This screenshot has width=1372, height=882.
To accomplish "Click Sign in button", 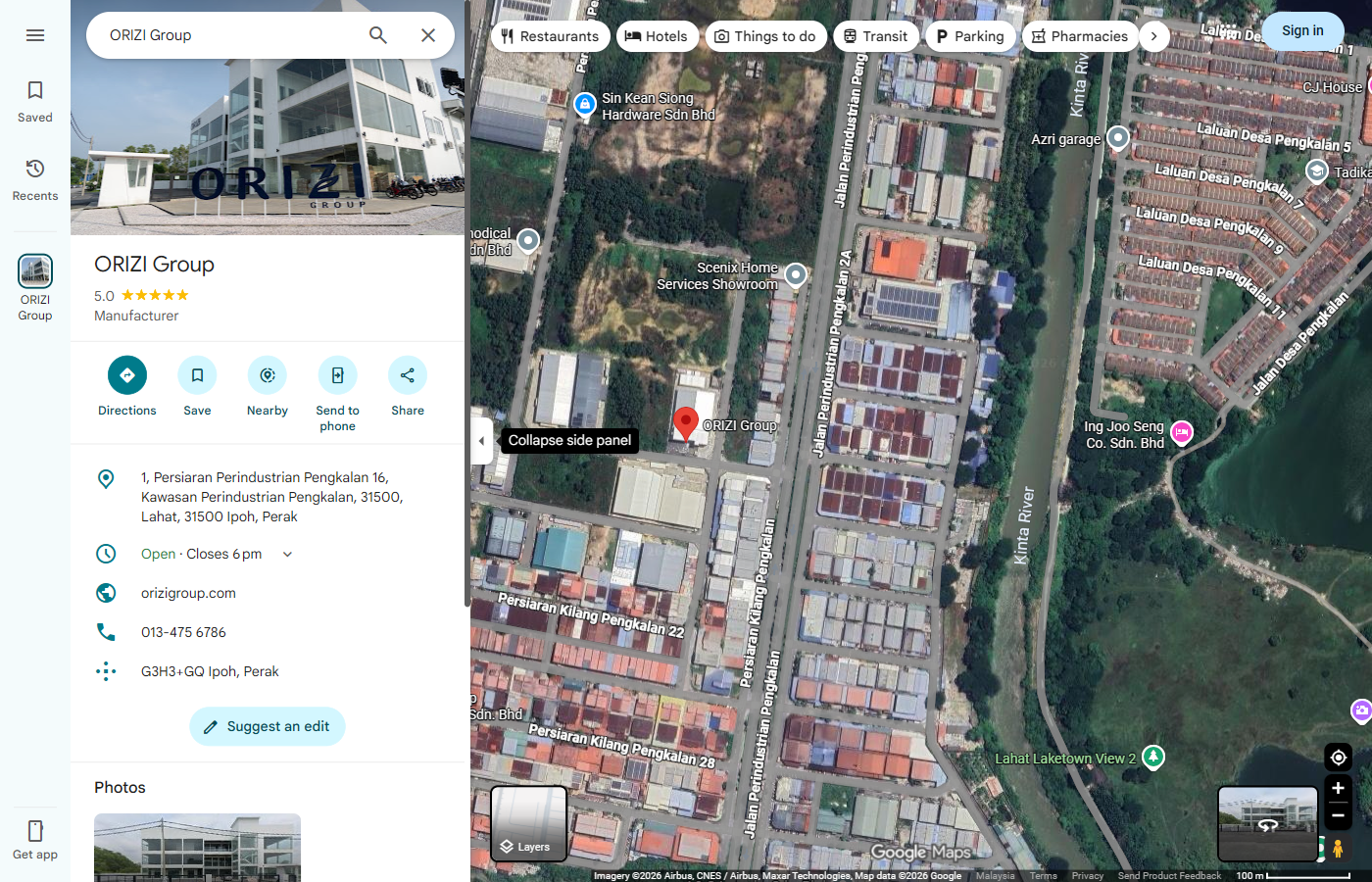I will pyautogui.click(x=1302, y=30).
